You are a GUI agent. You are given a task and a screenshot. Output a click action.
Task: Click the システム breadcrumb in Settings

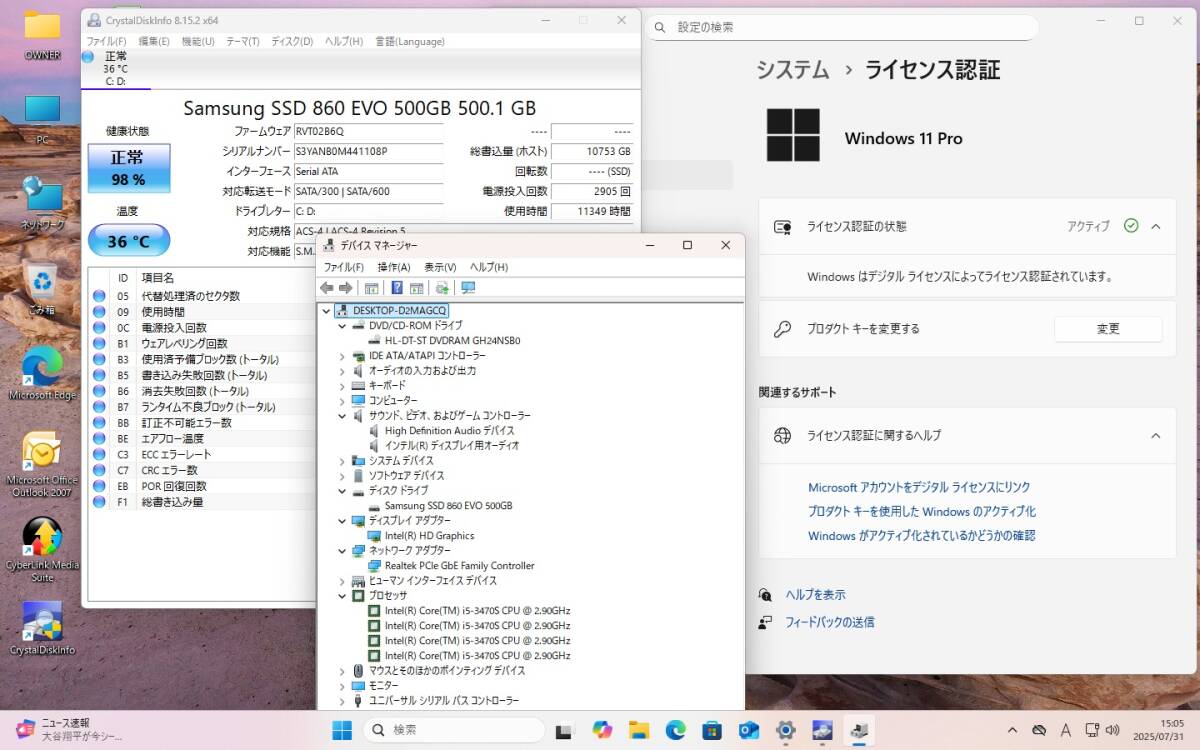click(792, 70)
